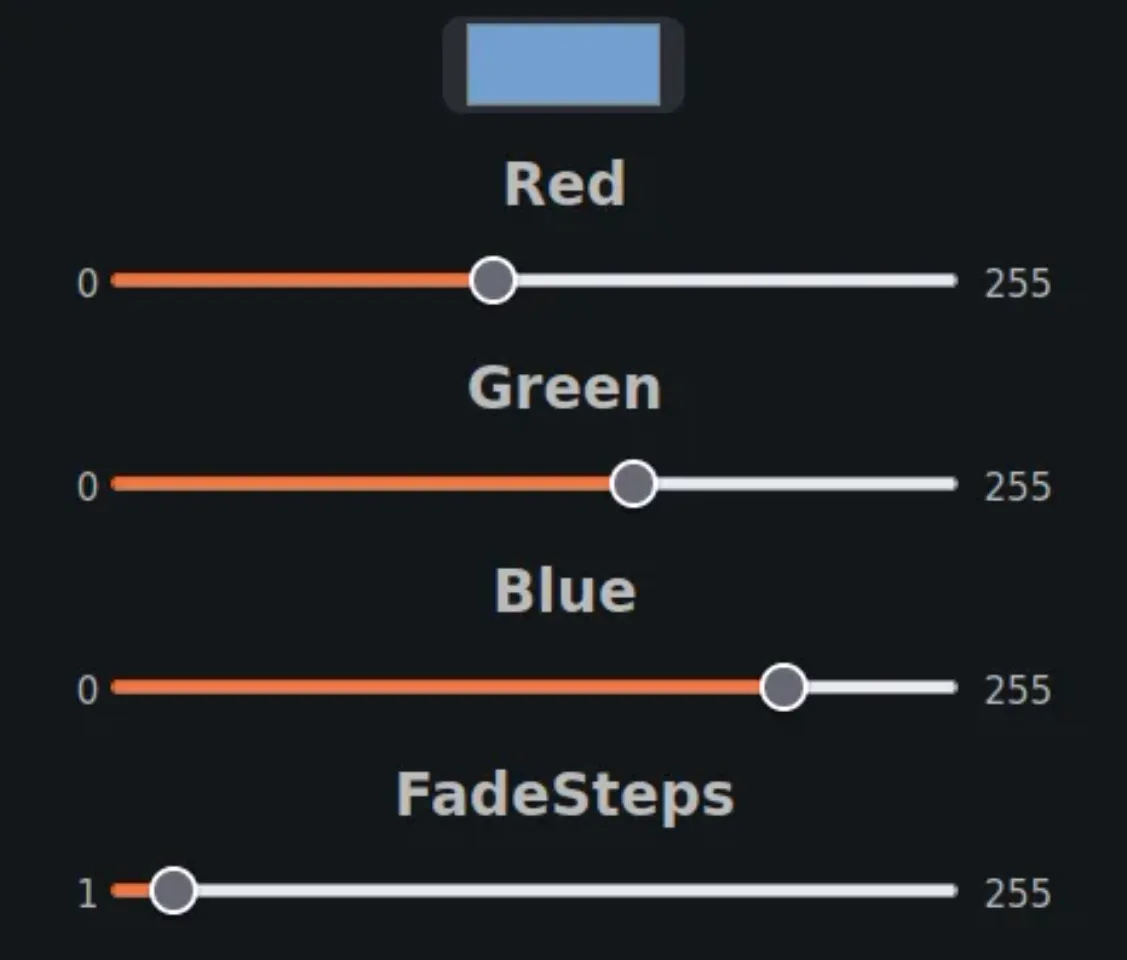This screenshot has height=960, width=1127.
Task: Click the 255 maximum value of the Green slider
Action: [x=1017, y=488]
